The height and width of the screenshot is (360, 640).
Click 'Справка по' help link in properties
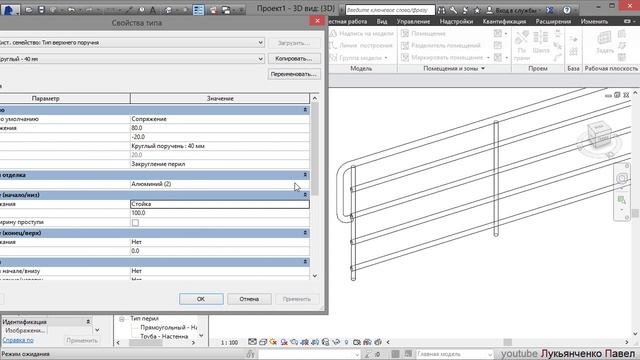[x=18, y=340]
